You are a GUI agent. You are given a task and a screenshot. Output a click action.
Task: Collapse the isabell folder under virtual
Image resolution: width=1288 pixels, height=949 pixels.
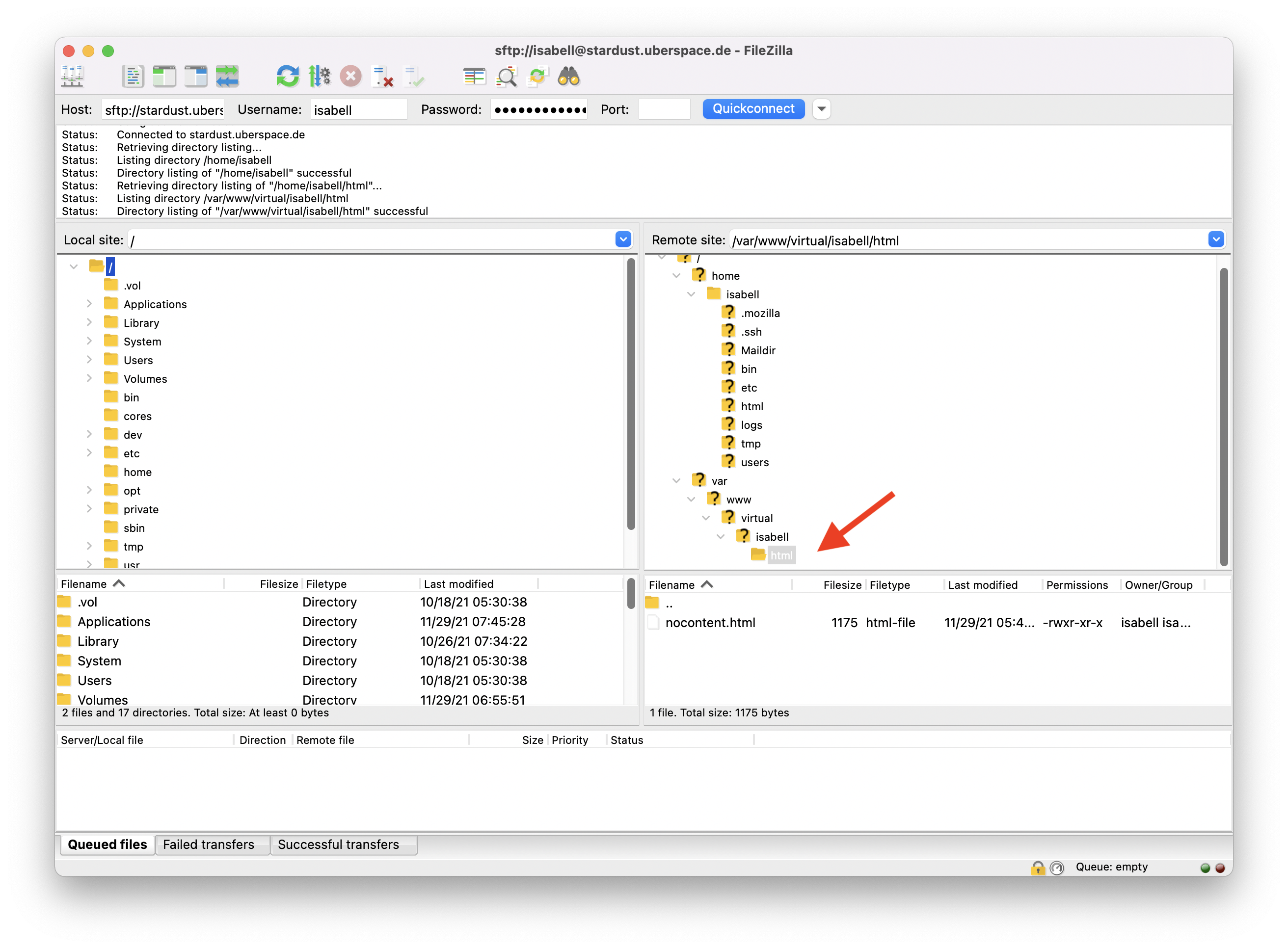tap(721, 536)
